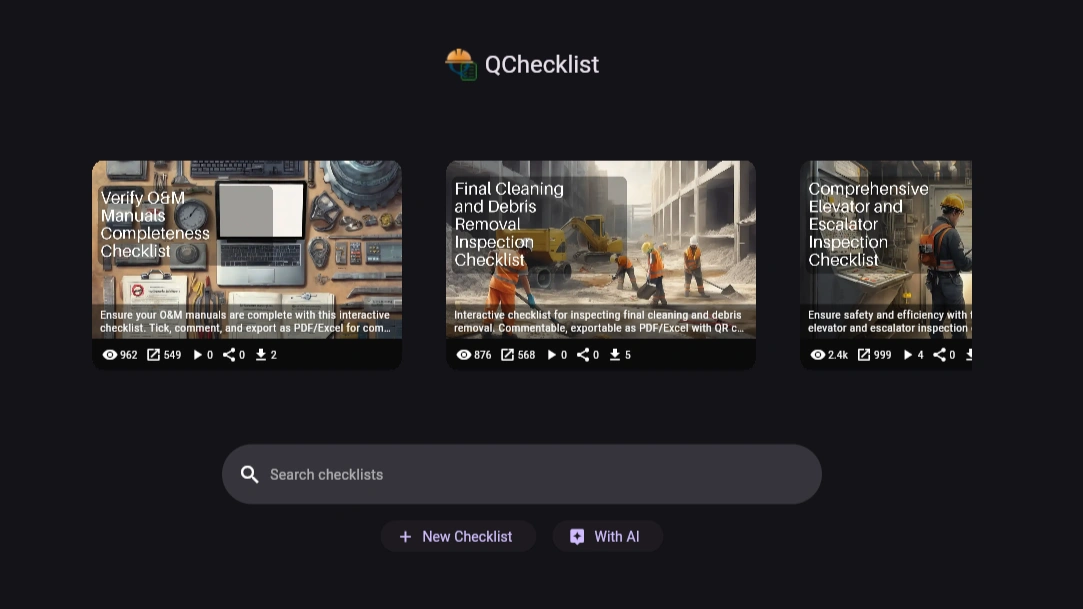Click the share icon on Elevator Inspection checklist
1083x609 pixels.
click(938, 355)
